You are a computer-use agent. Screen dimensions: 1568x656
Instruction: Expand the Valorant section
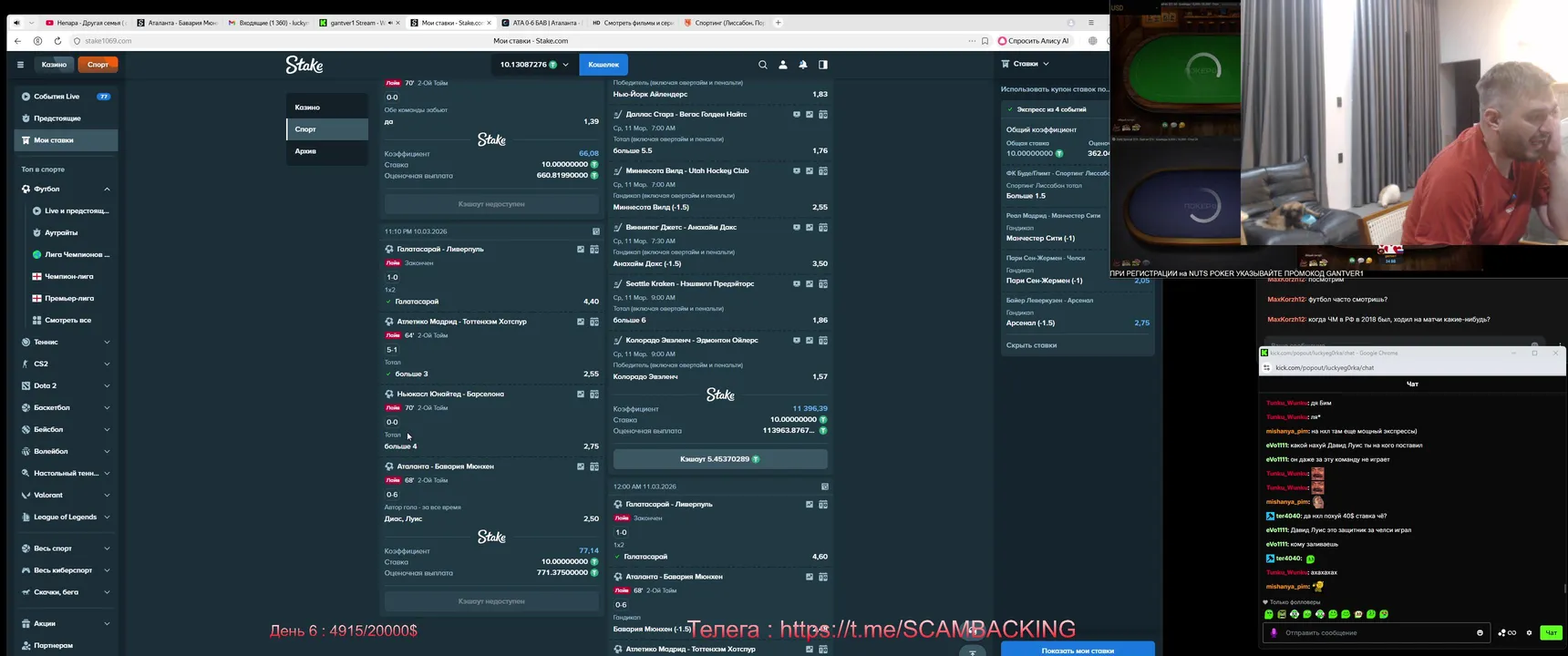[x=107, y=496]
